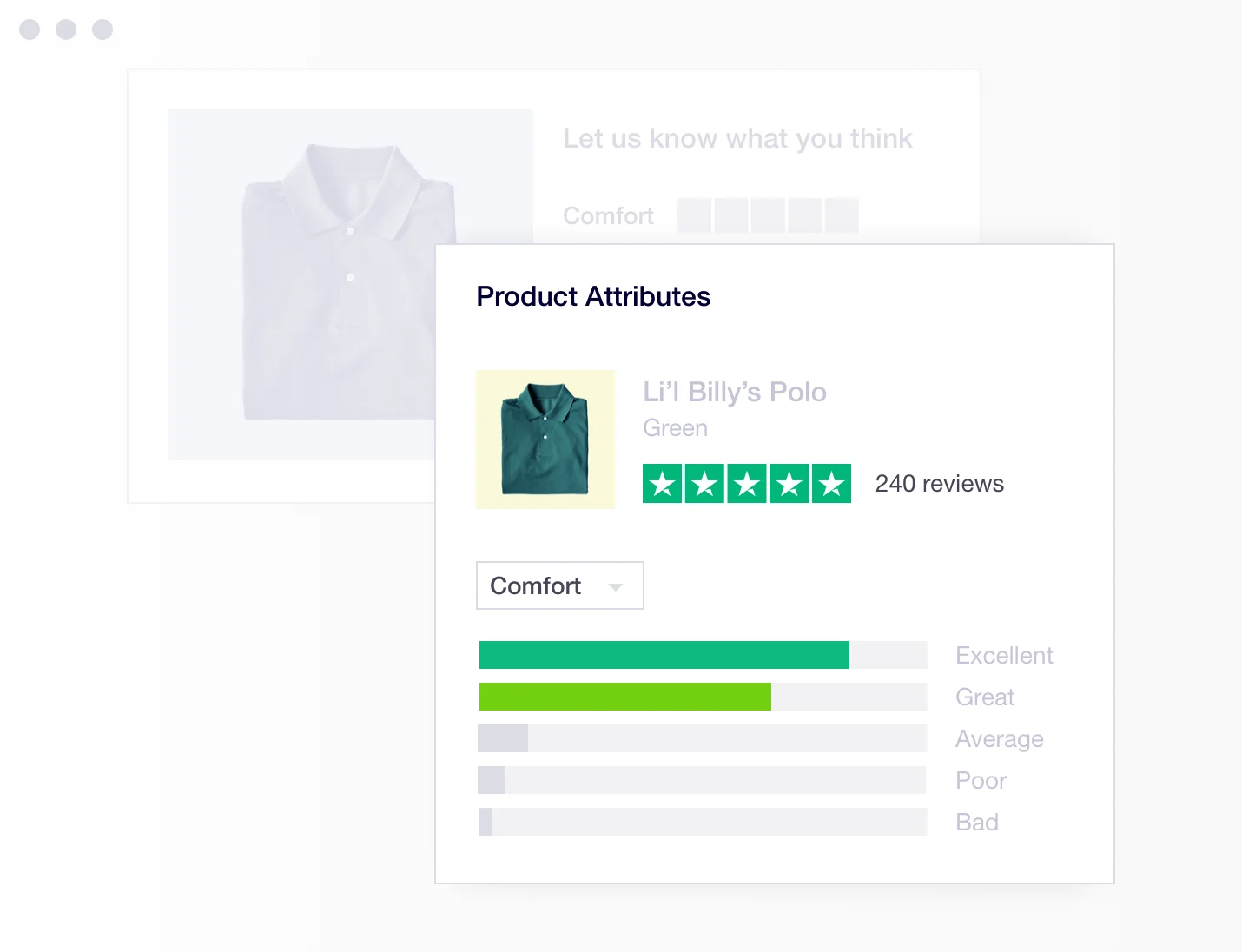The width and height of the screenshot is (1242, 952).
Task: Click the Average progress bar
Action: click(704, 738)
